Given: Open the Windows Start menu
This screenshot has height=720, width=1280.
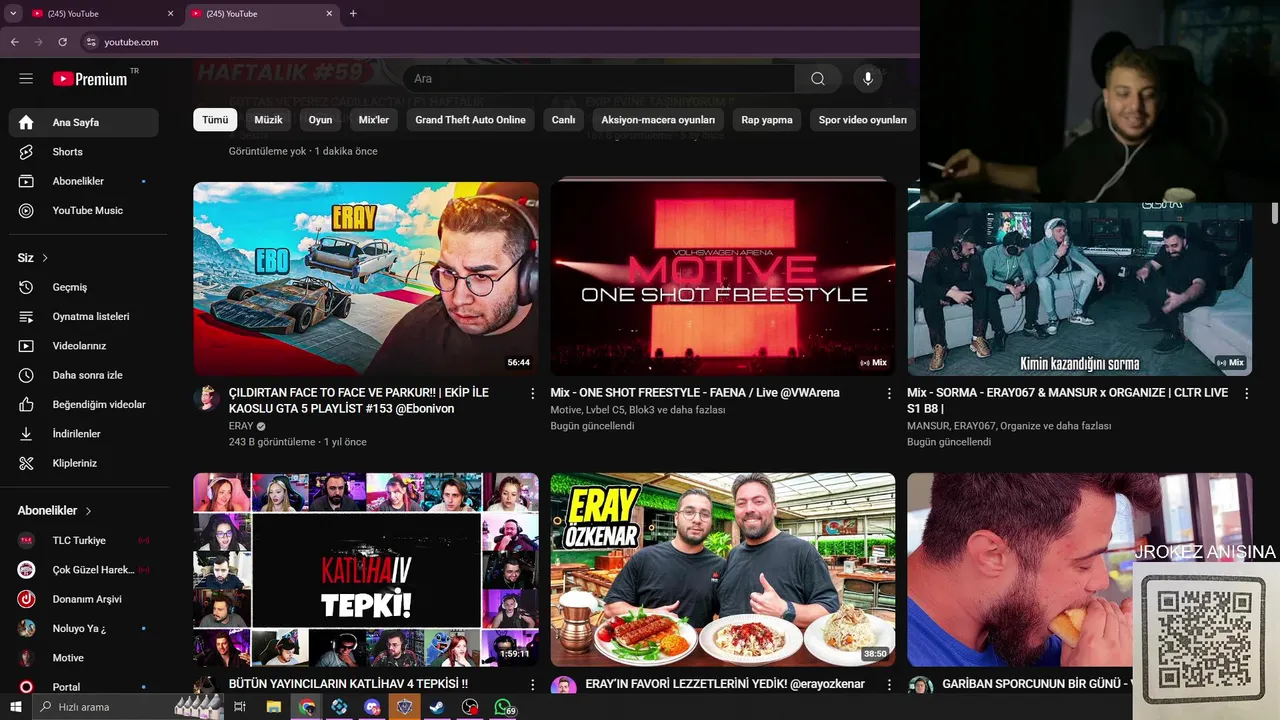Looking at the screenshot, I should pos(16,707).
